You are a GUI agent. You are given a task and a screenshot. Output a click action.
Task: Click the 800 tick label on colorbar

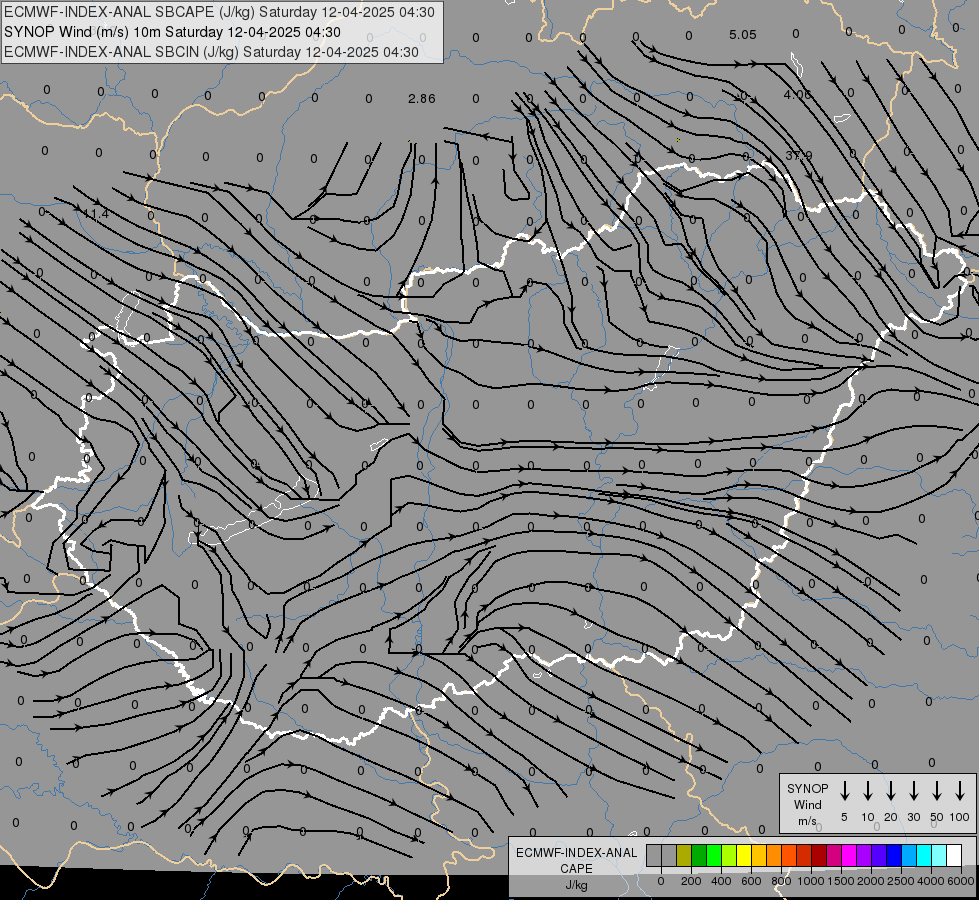pyautogui.click(x=781, y=881)
